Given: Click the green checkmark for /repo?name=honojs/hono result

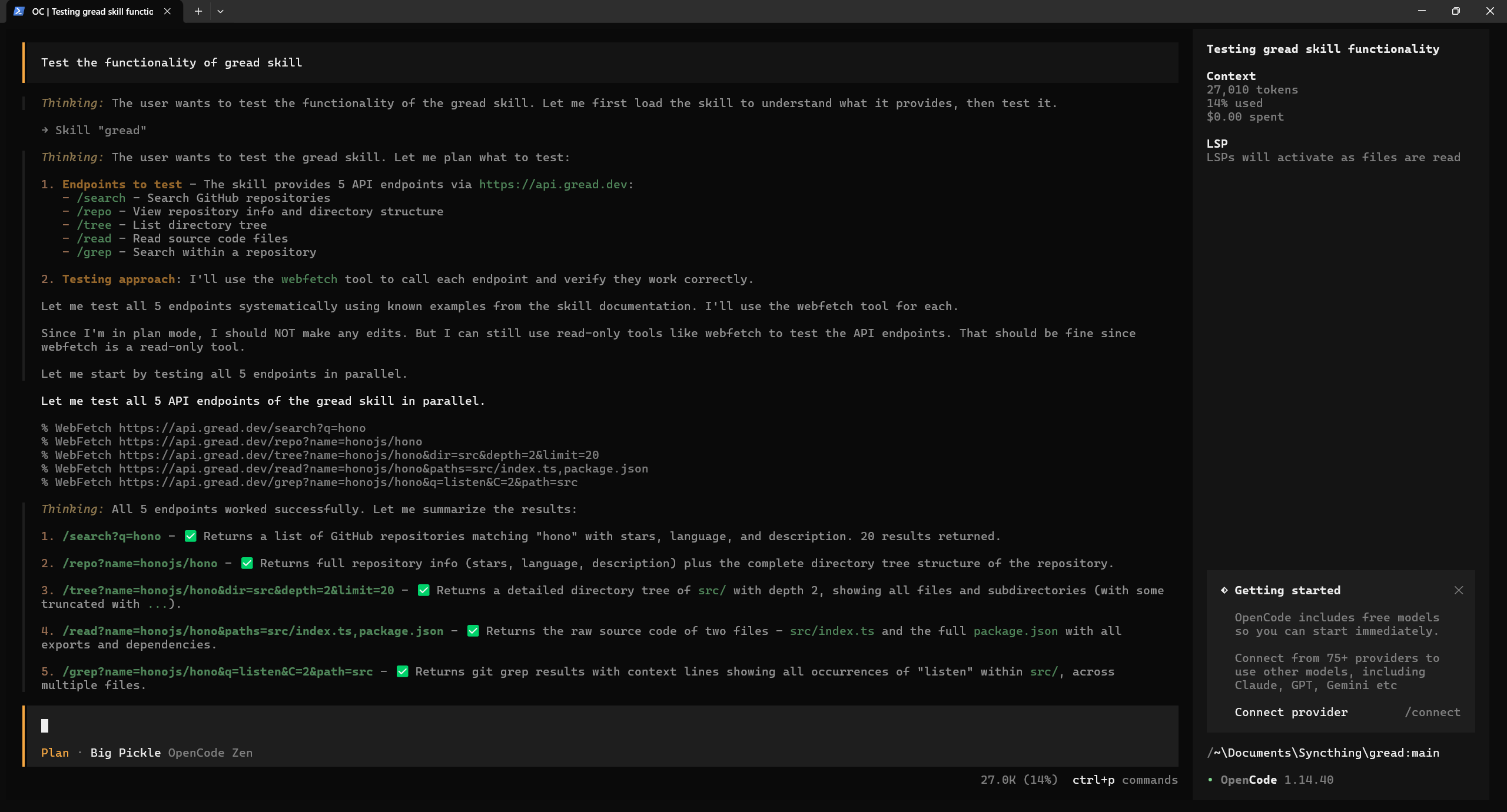Looking at the screenshot, I should [x=247, y=563].
